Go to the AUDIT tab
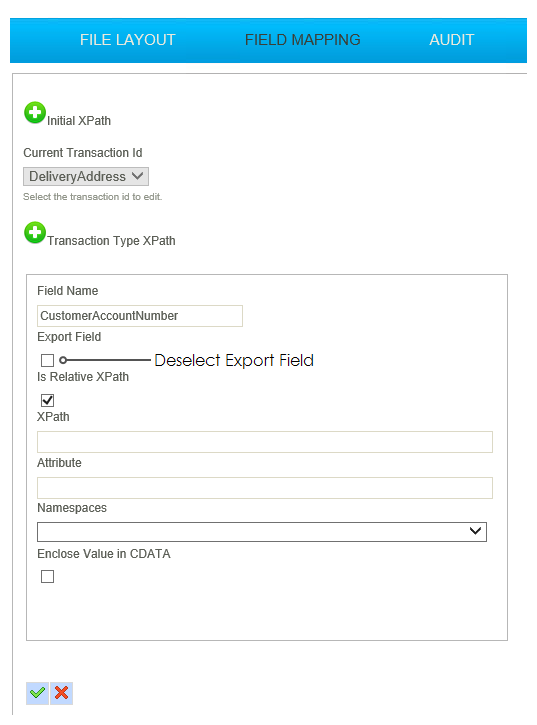 coord(452,40)
